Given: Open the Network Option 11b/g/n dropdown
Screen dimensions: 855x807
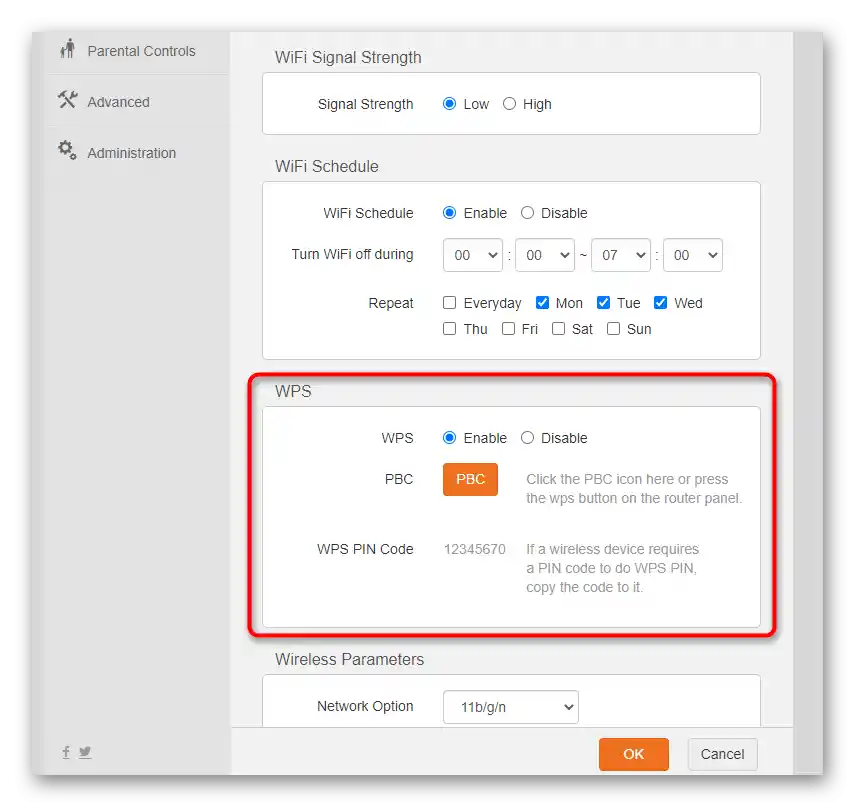Looking at the screenshot, I should coord(511,707).
